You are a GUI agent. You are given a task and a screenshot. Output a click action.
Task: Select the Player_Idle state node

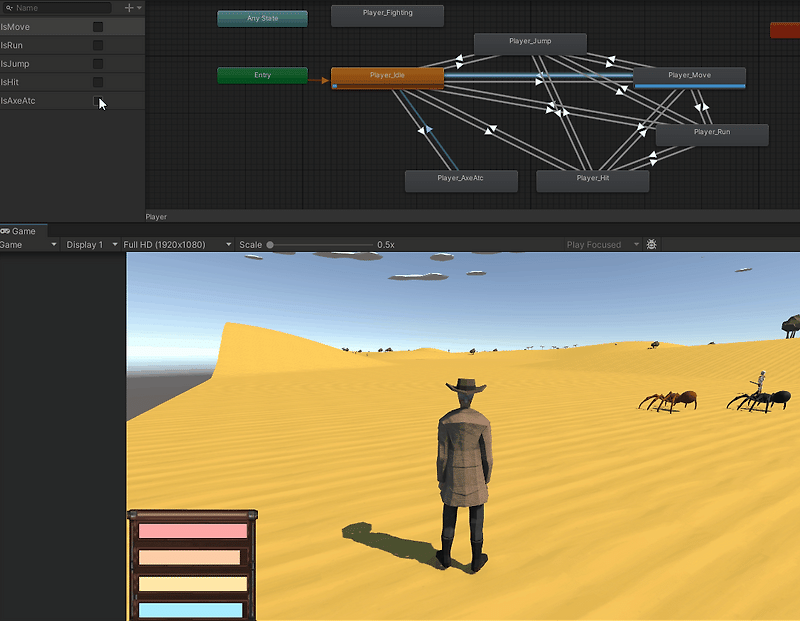385,75
